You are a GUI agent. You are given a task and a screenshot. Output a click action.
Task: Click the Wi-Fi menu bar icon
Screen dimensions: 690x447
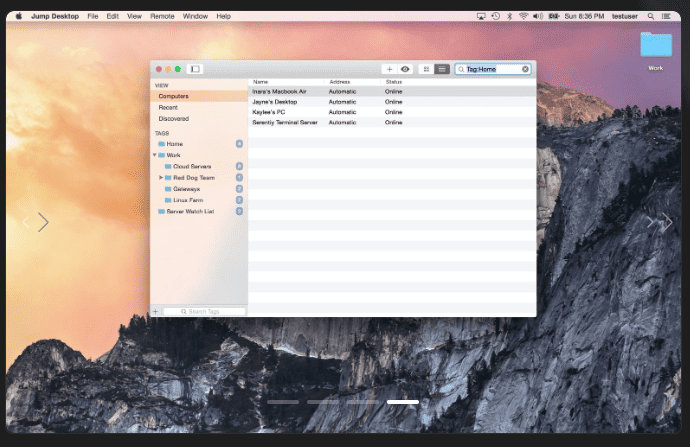523,16
